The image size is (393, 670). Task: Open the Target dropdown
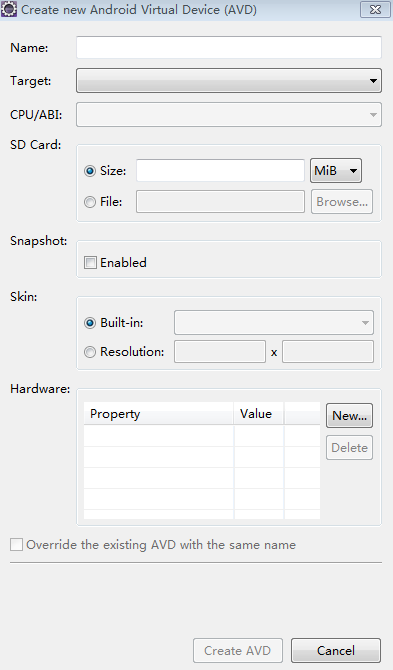(x=229, y=81)
